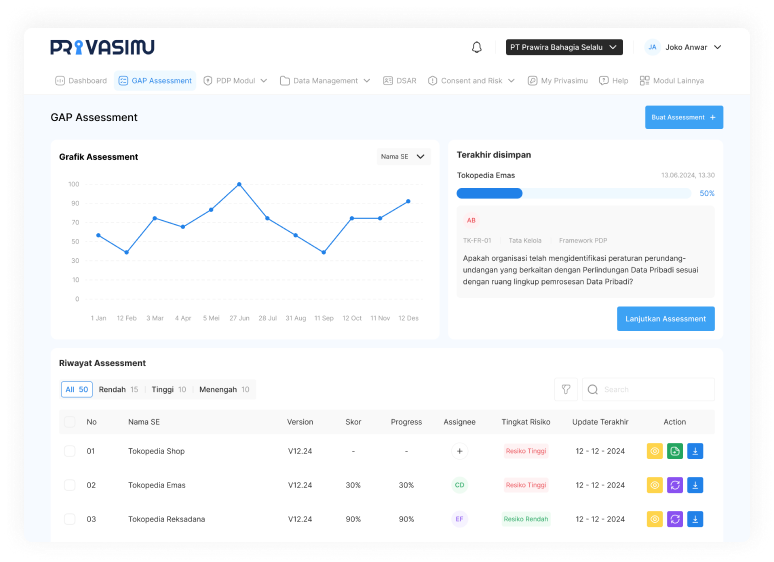Open the Joko Anwar user menu
Screen dimensions: 774x562
[x=684, y=47]
